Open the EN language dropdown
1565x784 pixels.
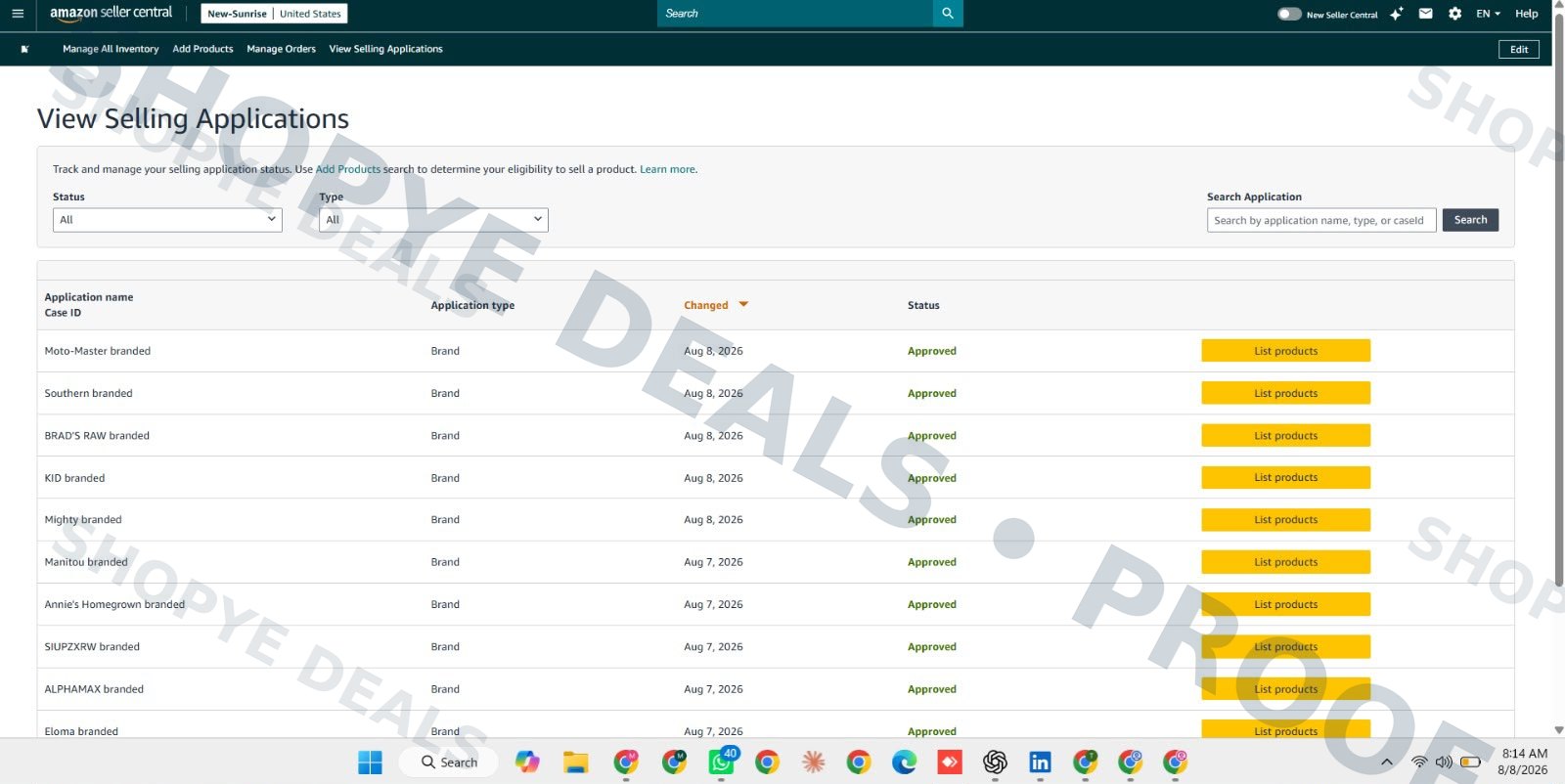[1488, 14]
